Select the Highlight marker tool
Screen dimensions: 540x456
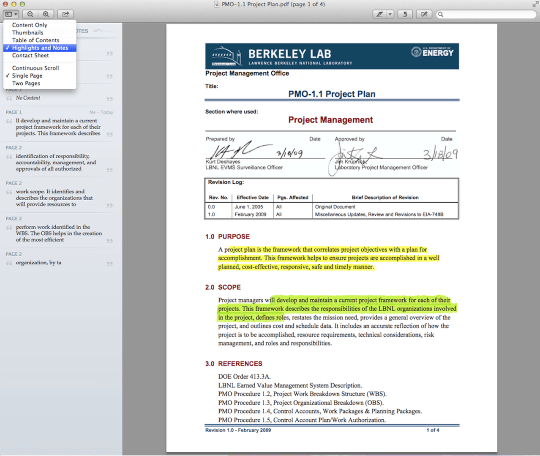click(x=380, y=14)
